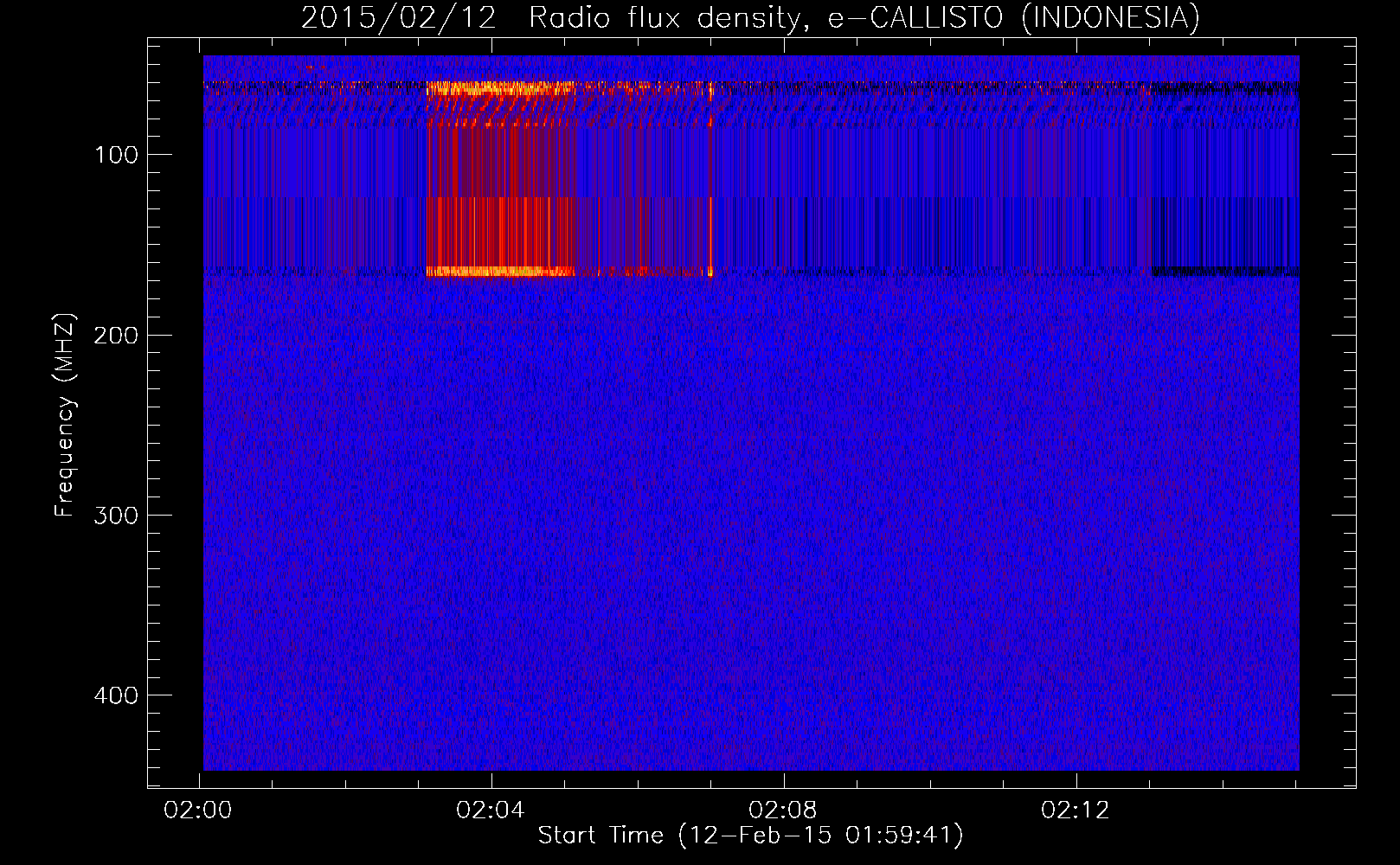The height and width of the screenshot is (865, 1400).
Task: Click the plot title "Radio flux density, e-CALLISTO (INDONESIA)"
Action: click(x=864, y=18)
